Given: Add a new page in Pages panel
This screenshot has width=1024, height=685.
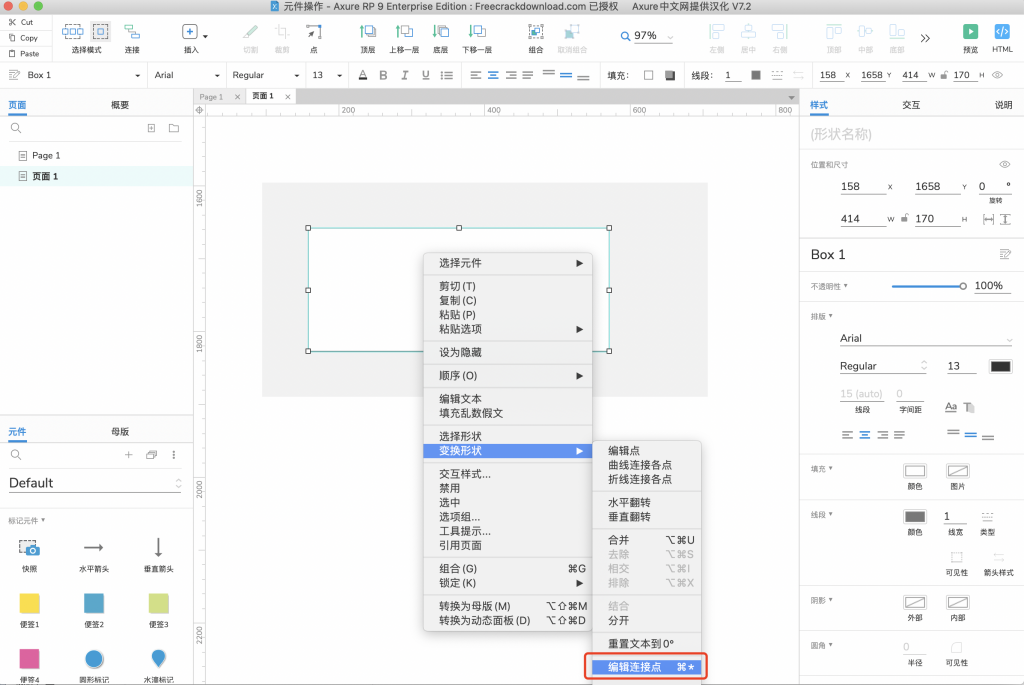Looking at the screenshot, I should (x=152, y=128).
